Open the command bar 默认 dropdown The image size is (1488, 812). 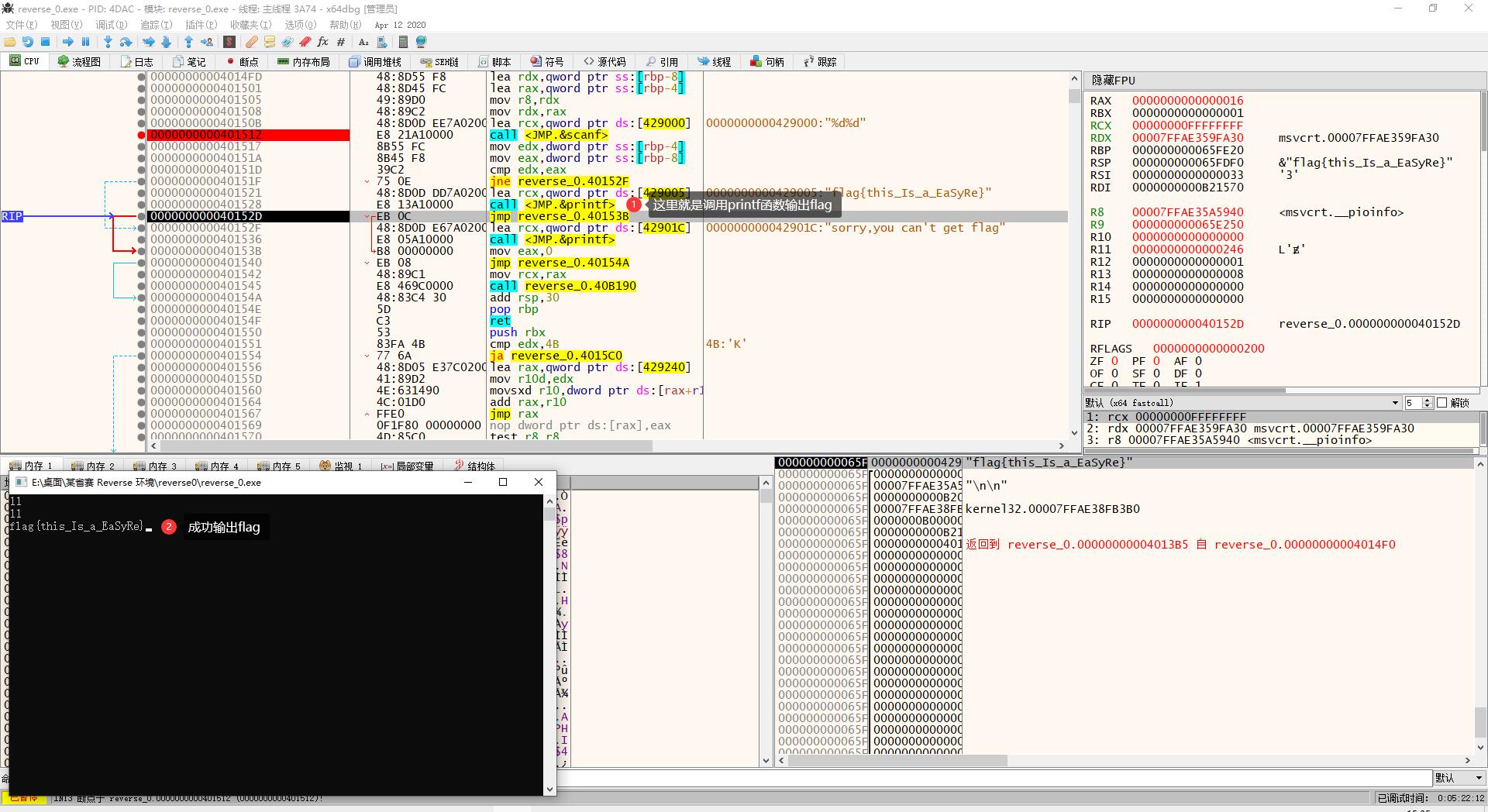pos(1458,778)
